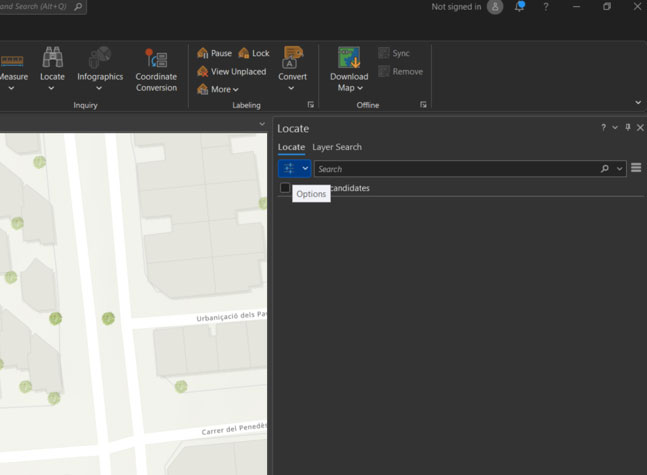This screenshot has height=475, width=647.
Task: Open the map view tab list chevron
Action: 262,124
